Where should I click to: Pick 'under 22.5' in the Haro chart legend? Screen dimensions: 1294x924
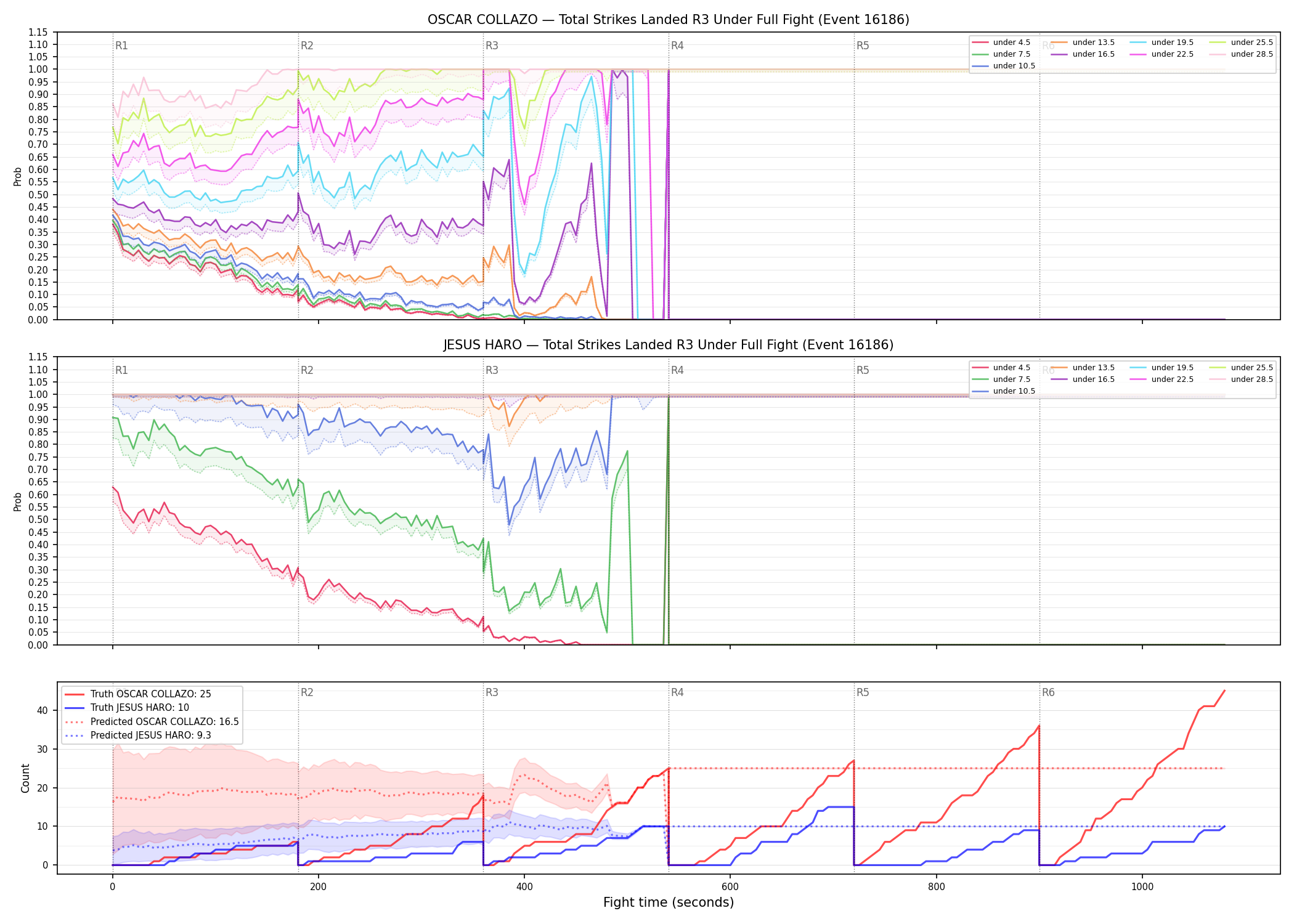click(1162, 379)
